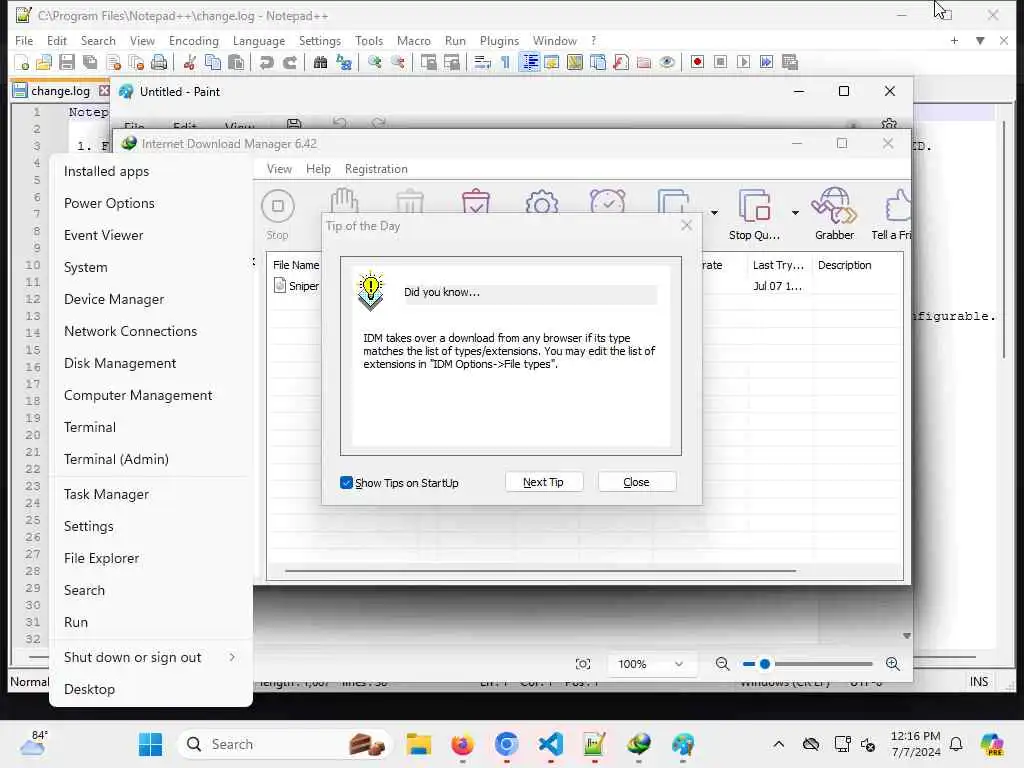
Task: Click Zoom In icon in Notepad++ toolbar
Action: click(x=375, y=63)
